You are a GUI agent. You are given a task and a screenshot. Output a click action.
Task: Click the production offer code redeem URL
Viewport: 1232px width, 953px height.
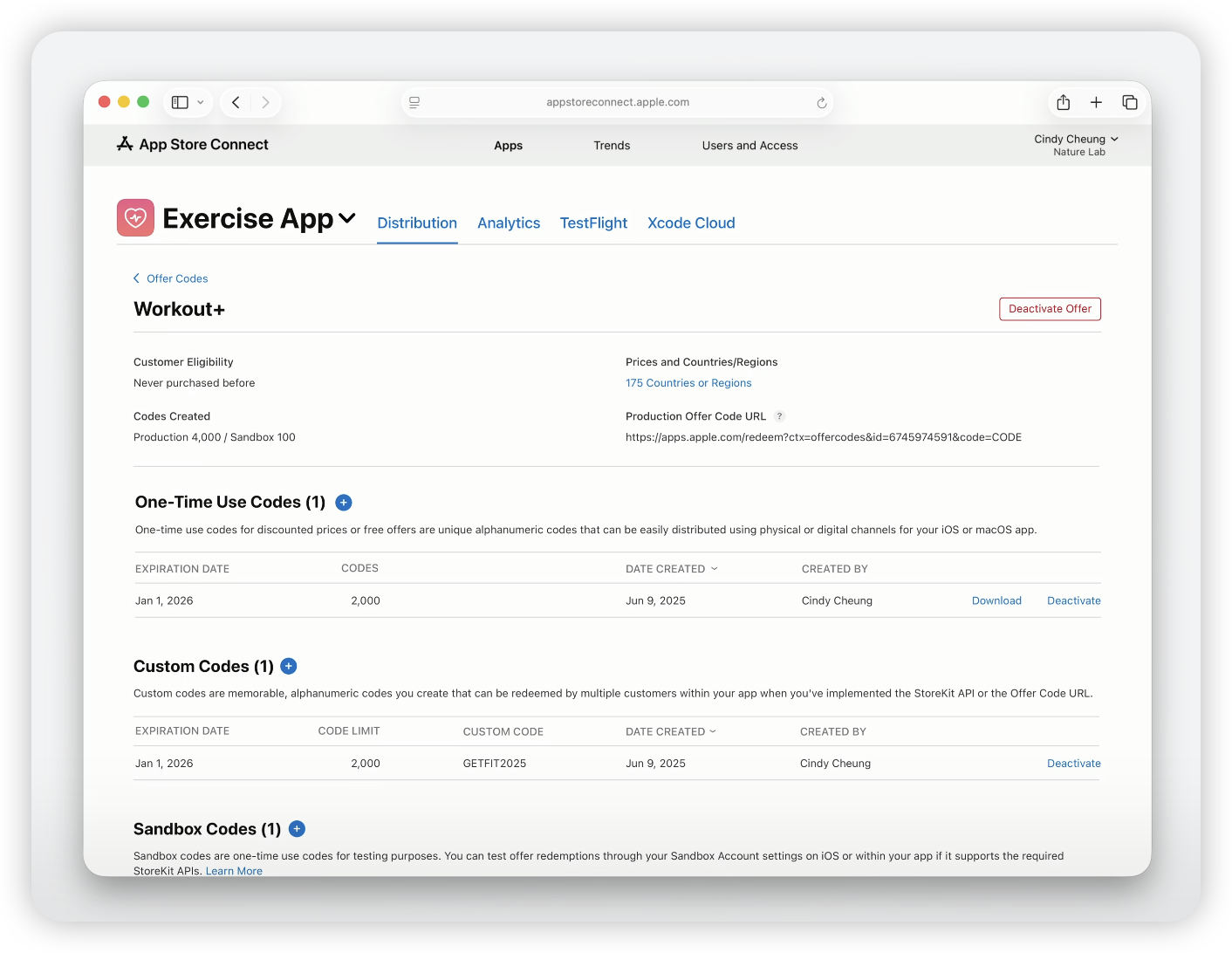824,437
